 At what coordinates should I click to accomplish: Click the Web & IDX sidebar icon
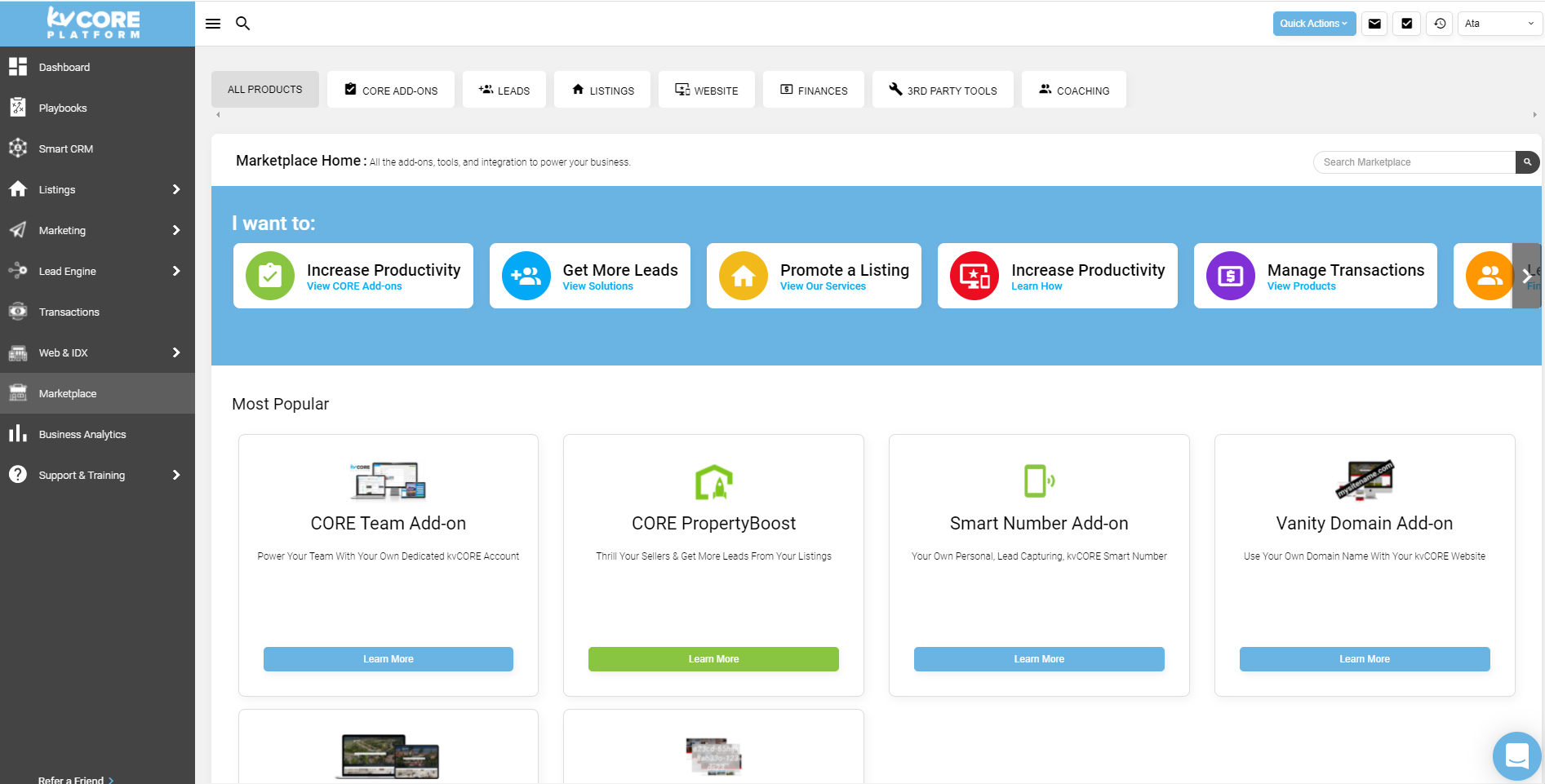[18, 352]
